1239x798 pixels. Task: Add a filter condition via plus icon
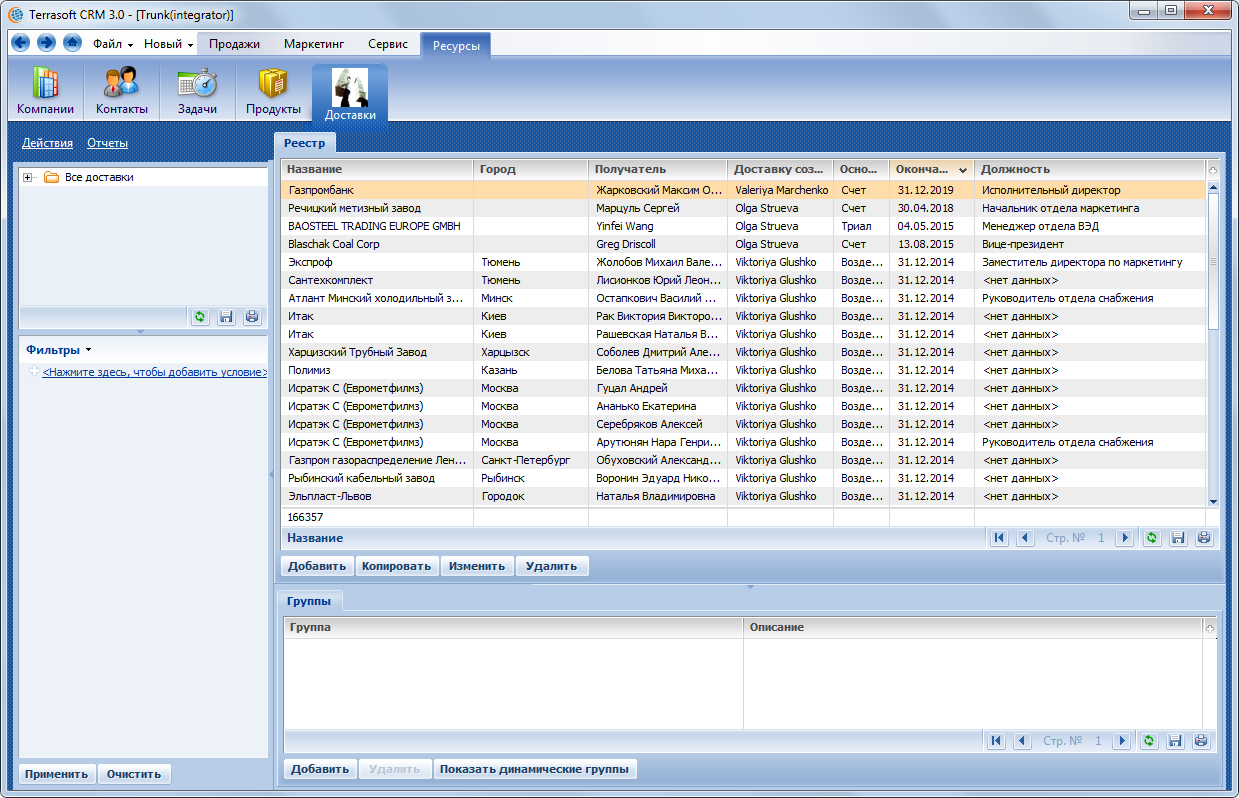pos(35,372)
